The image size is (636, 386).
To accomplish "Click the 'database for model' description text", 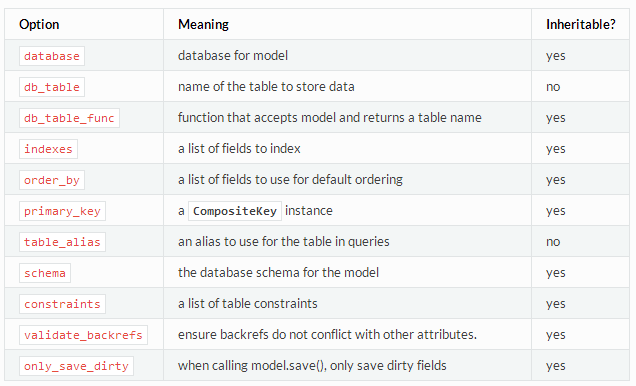I will [x=233, y=56].
